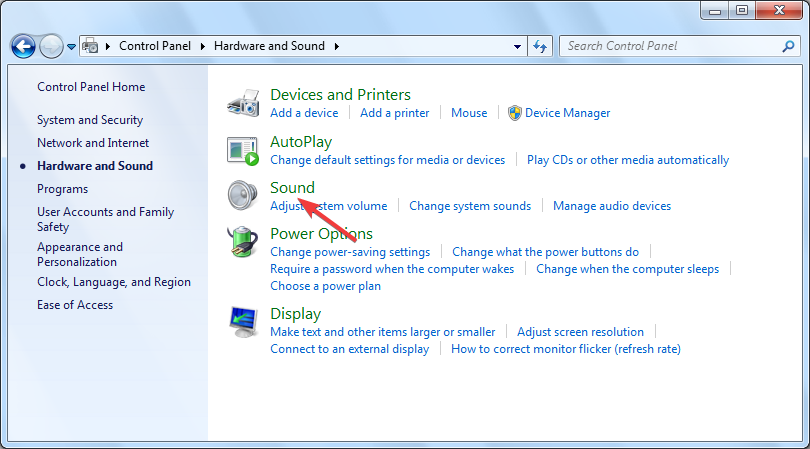Open Change system sounds link

[x=470, y=206]
